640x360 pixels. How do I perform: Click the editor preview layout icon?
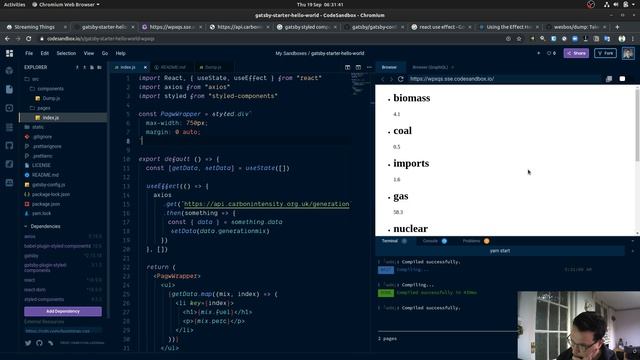(x=358, y=67)
